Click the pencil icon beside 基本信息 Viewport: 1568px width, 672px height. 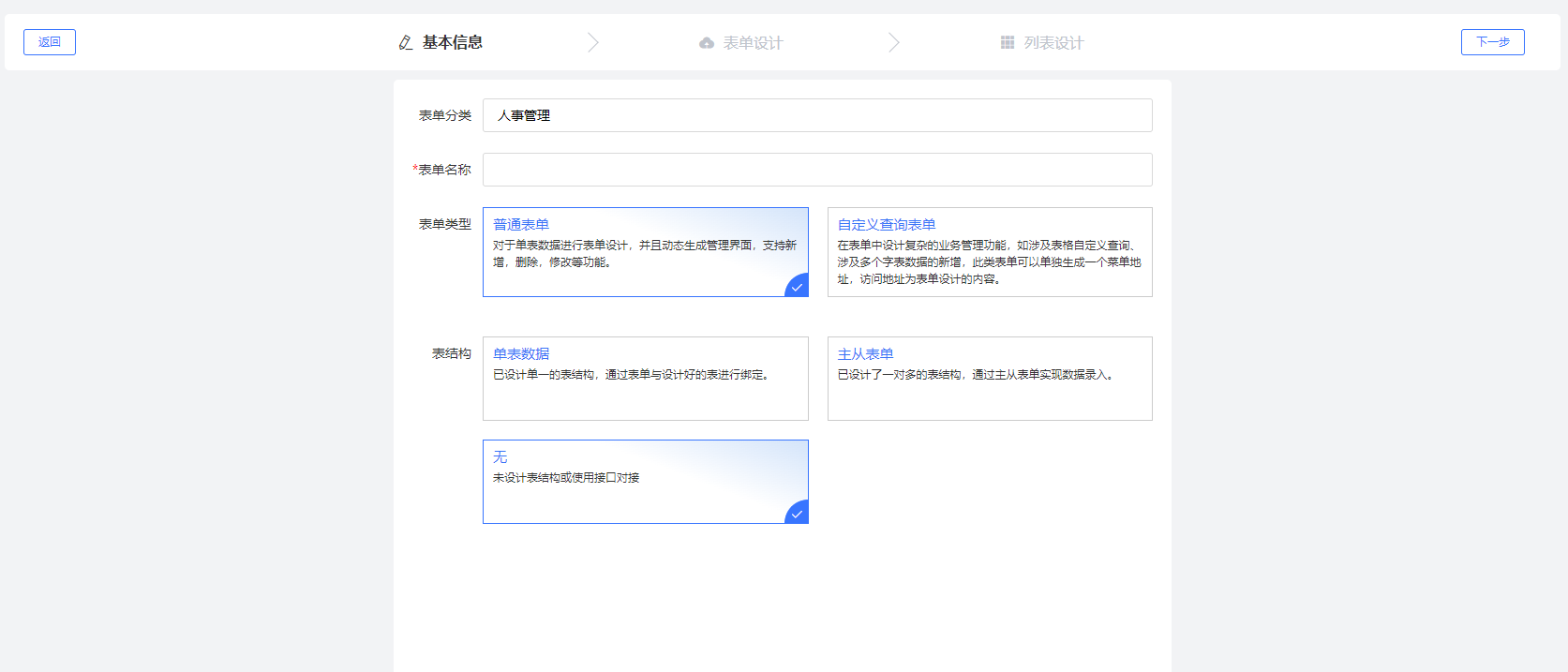pos(405,43)
